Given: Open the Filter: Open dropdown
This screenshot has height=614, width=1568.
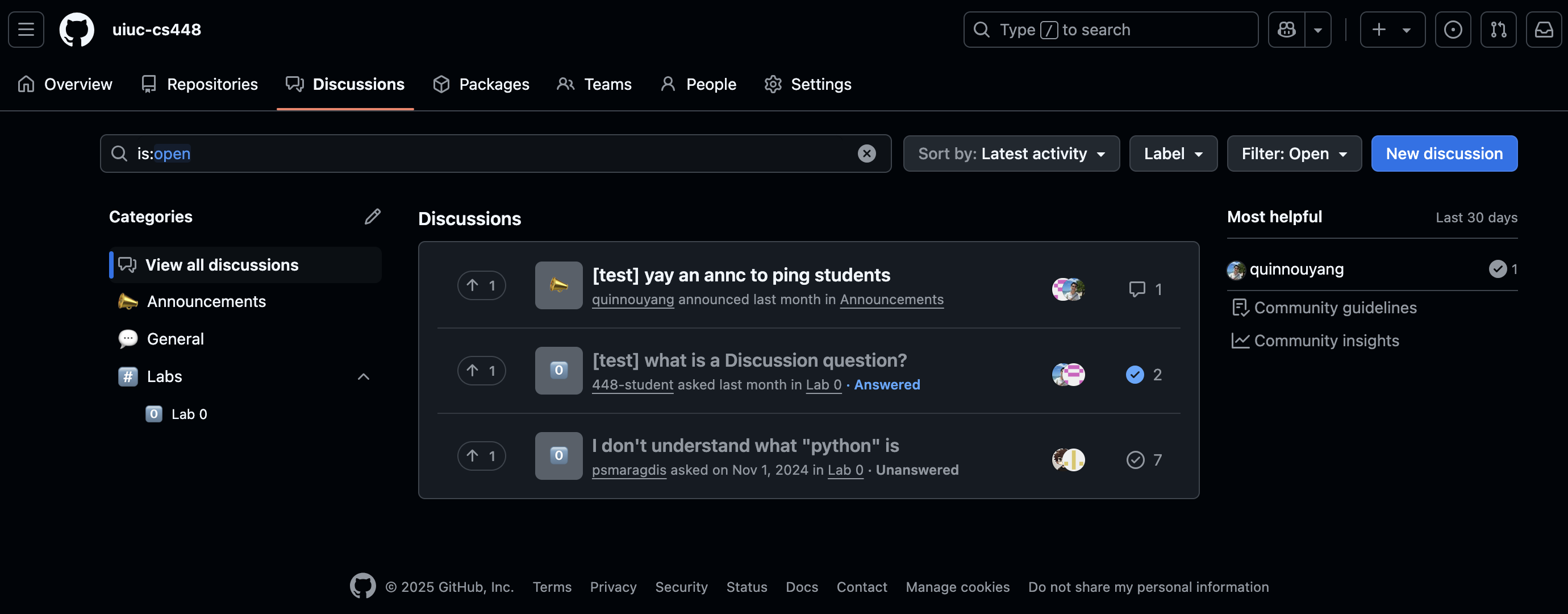Looking at the screenshot, I should (1294, 153).
